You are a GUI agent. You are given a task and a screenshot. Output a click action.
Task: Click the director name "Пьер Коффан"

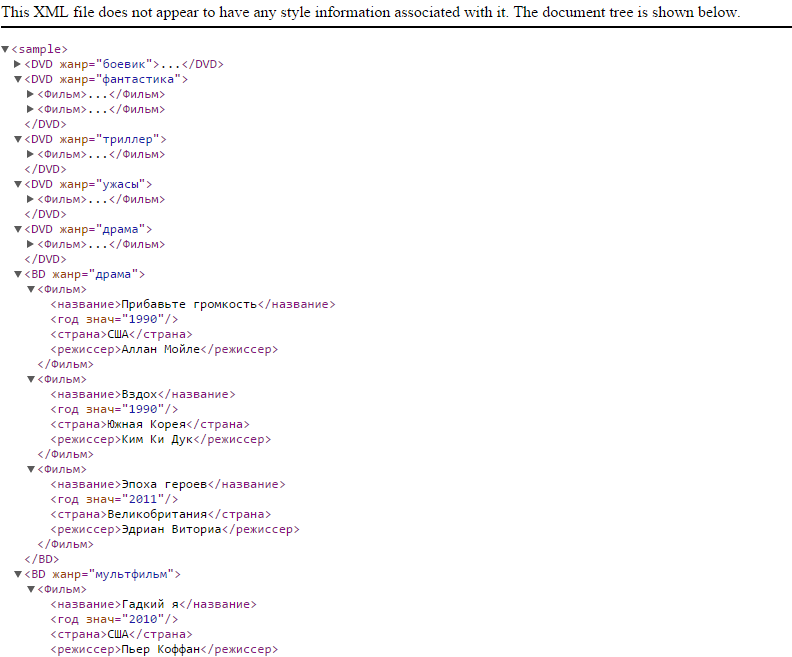161,649
